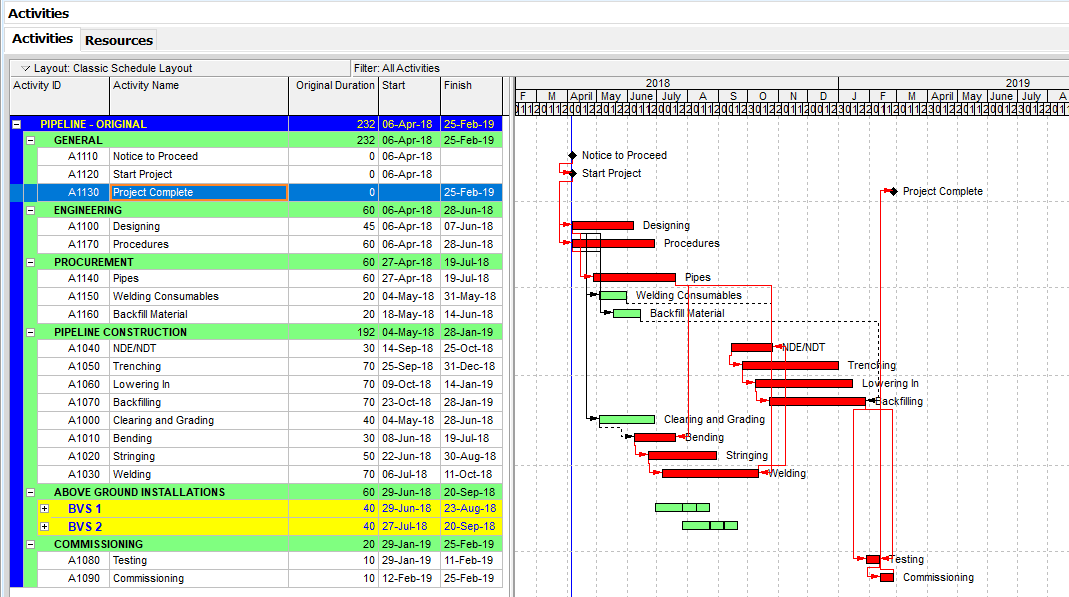Select the BVS 1 summary bar in Gantt
Viewport: 1069px width, 597px height.
(682, 507)
